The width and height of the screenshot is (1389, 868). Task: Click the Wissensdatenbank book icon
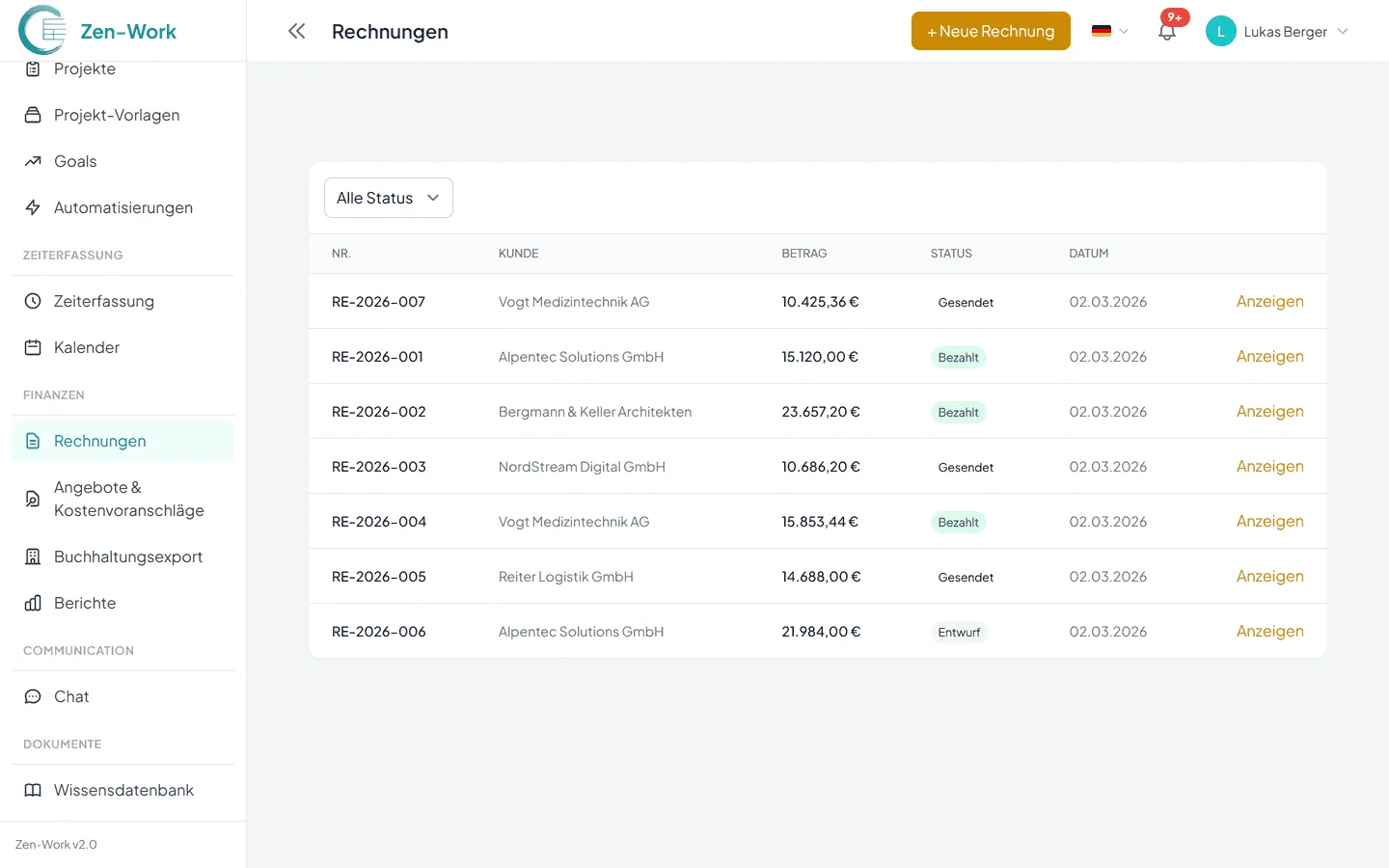click(33, 790)
